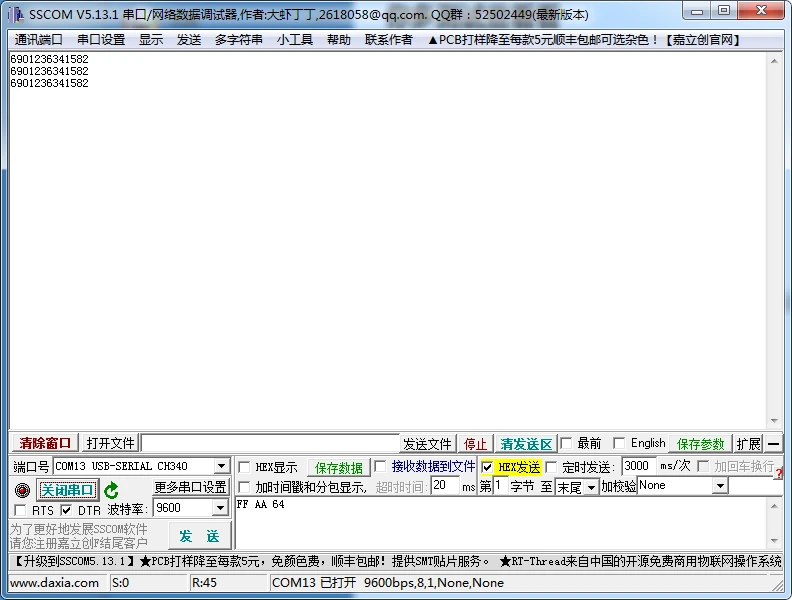Tick the English language checkbox
The width and height of the screenshot is (792, 600).
point(619,443)
